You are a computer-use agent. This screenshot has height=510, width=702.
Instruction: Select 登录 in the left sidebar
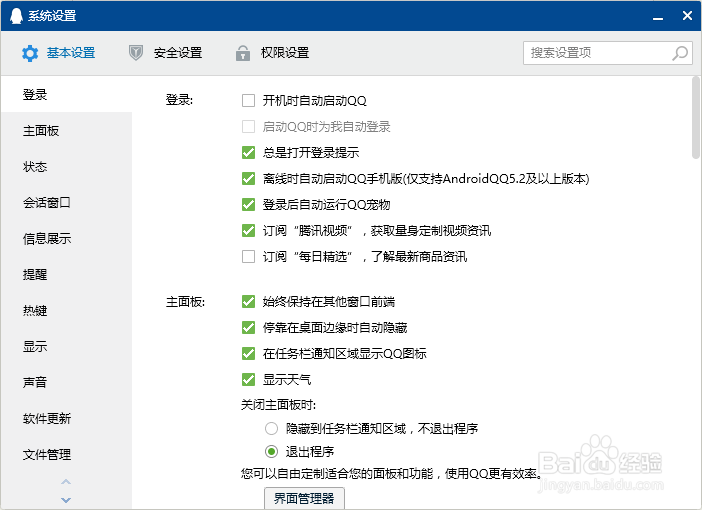(x=66, y=94)
